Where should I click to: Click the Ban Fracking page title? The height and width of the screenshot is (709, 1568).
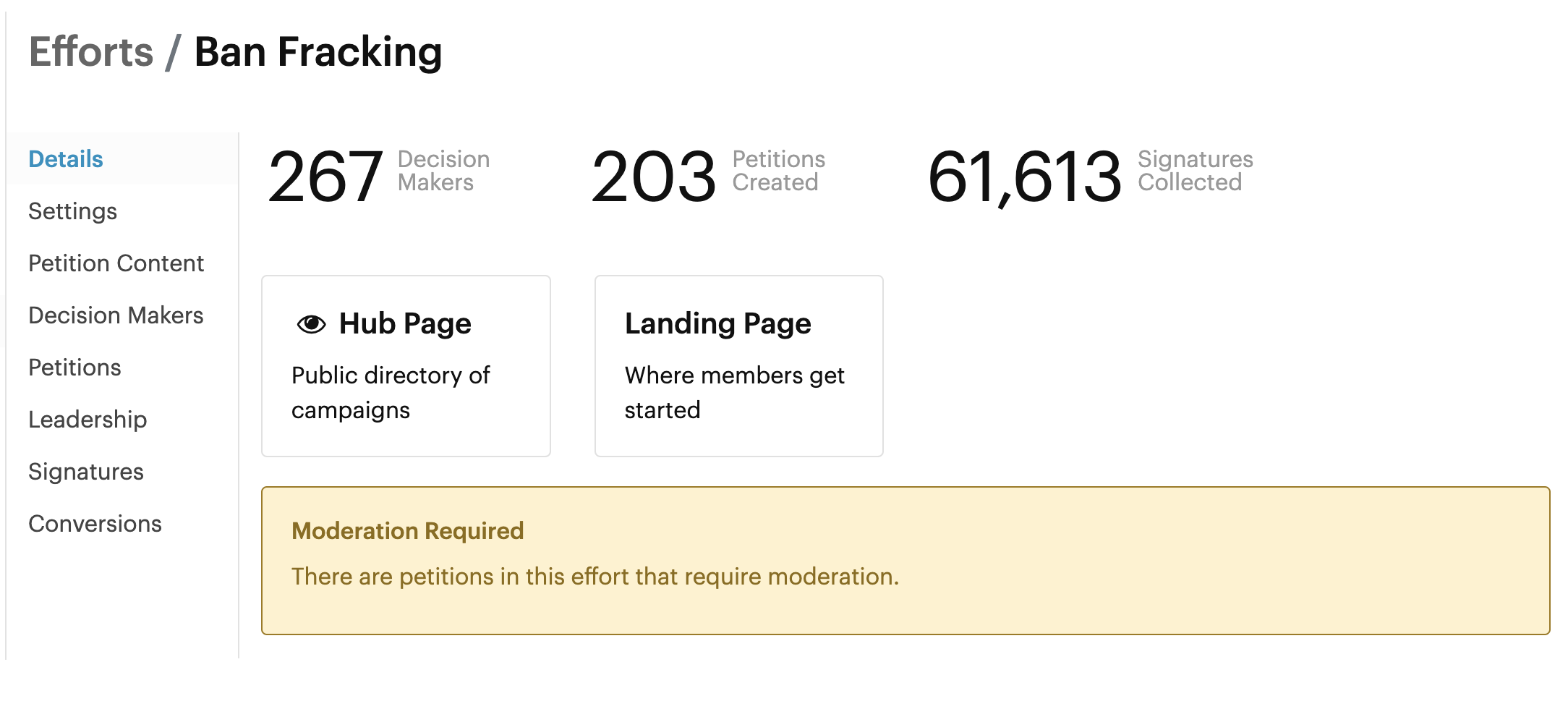click(x=318, y=52)
